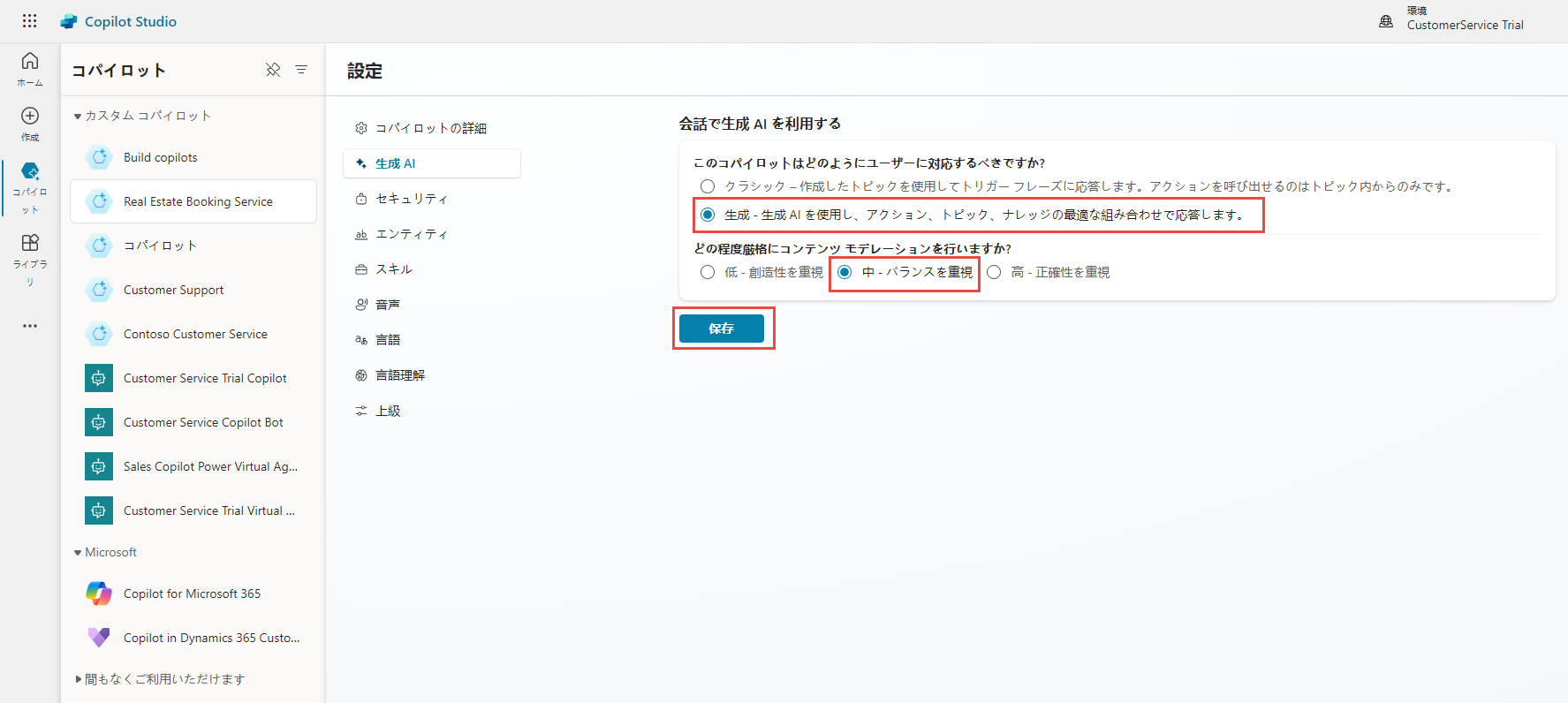
Task: Click the 設定 page title
Action: (365, 71)
